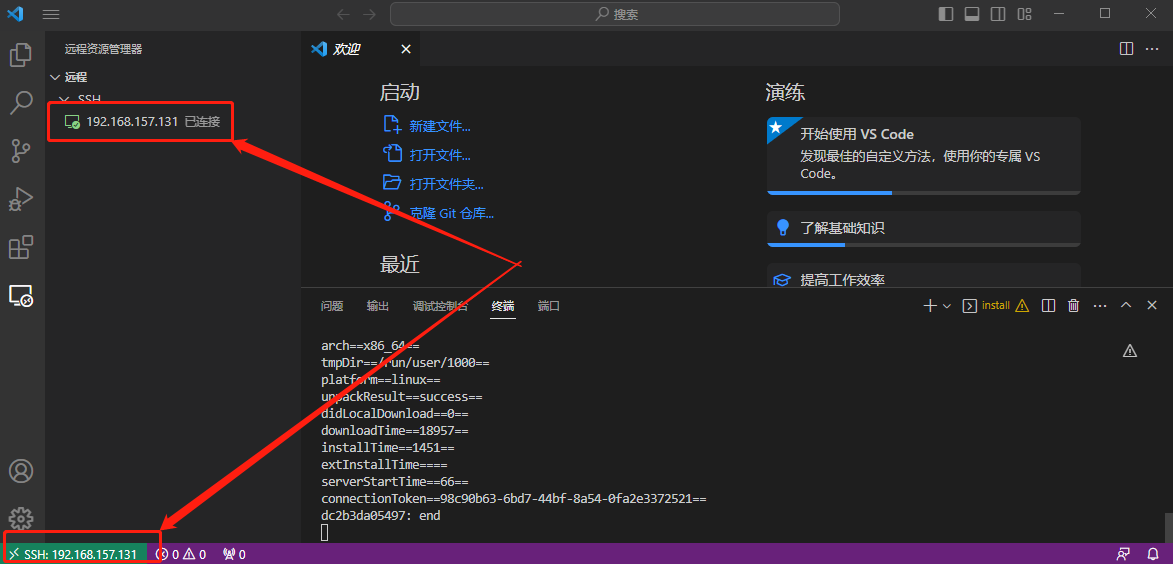Open terminal launch profile dropdown chevron
This screenshot has width=1173, height=564.
click(x=947, y=305)
